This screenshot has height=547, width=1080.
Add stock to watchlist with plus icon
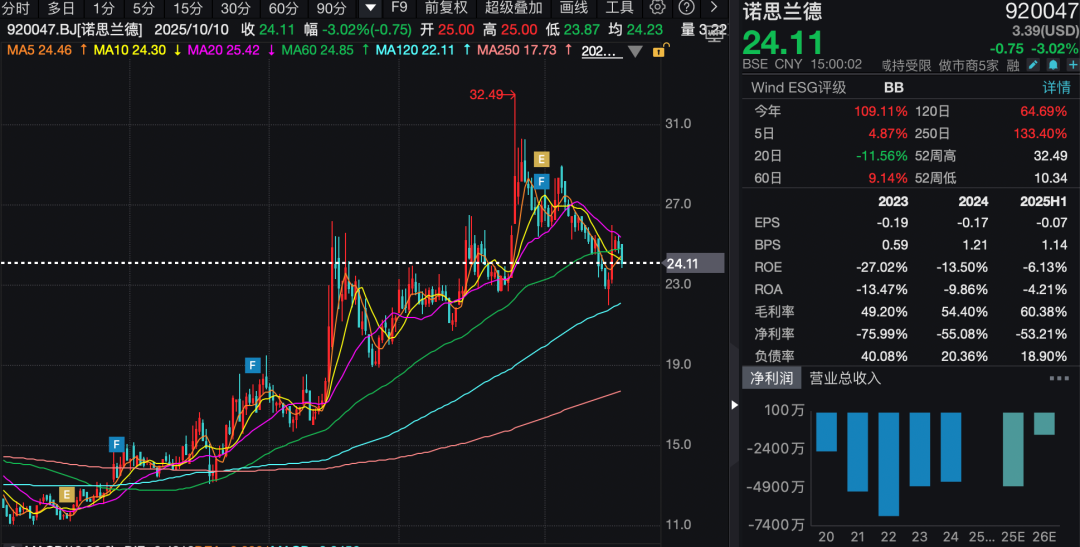pyautogui.click(x=1072, y=65)
